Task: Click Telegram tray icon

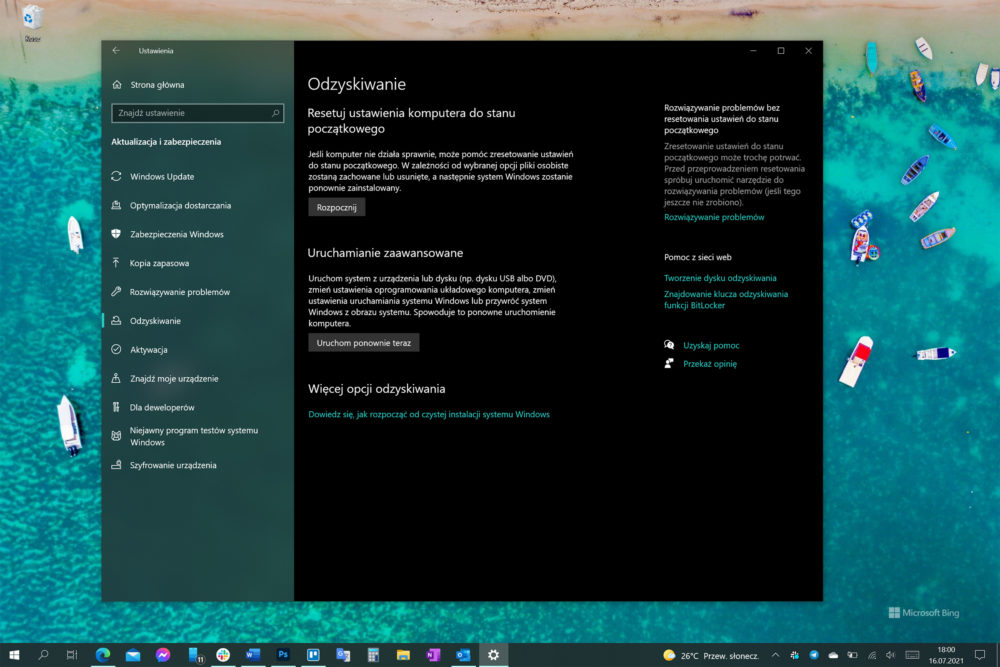Action: [814, 655]
